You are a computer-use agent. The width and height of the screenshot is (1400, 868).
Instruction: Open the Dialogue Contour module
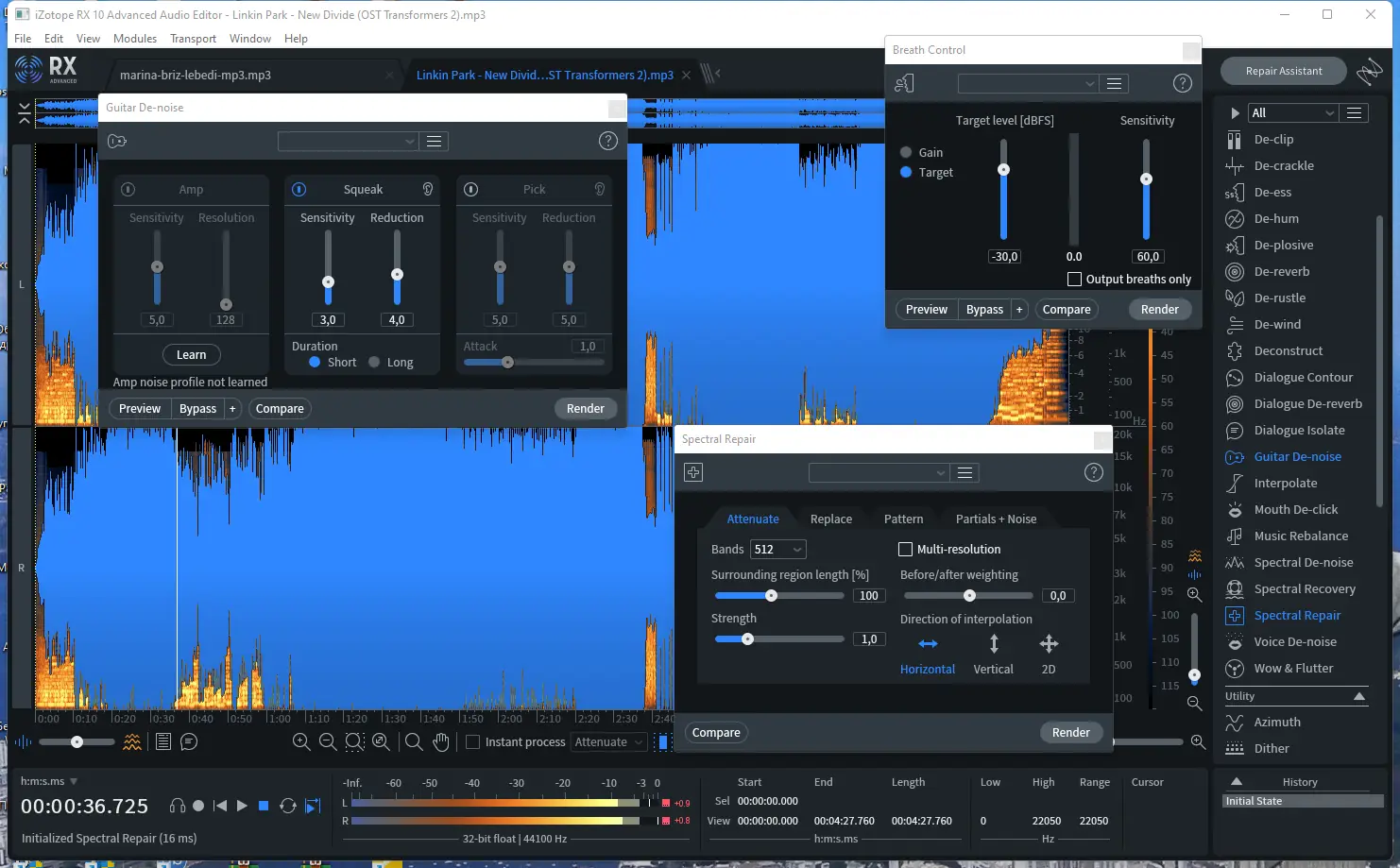coord(1303,377)
